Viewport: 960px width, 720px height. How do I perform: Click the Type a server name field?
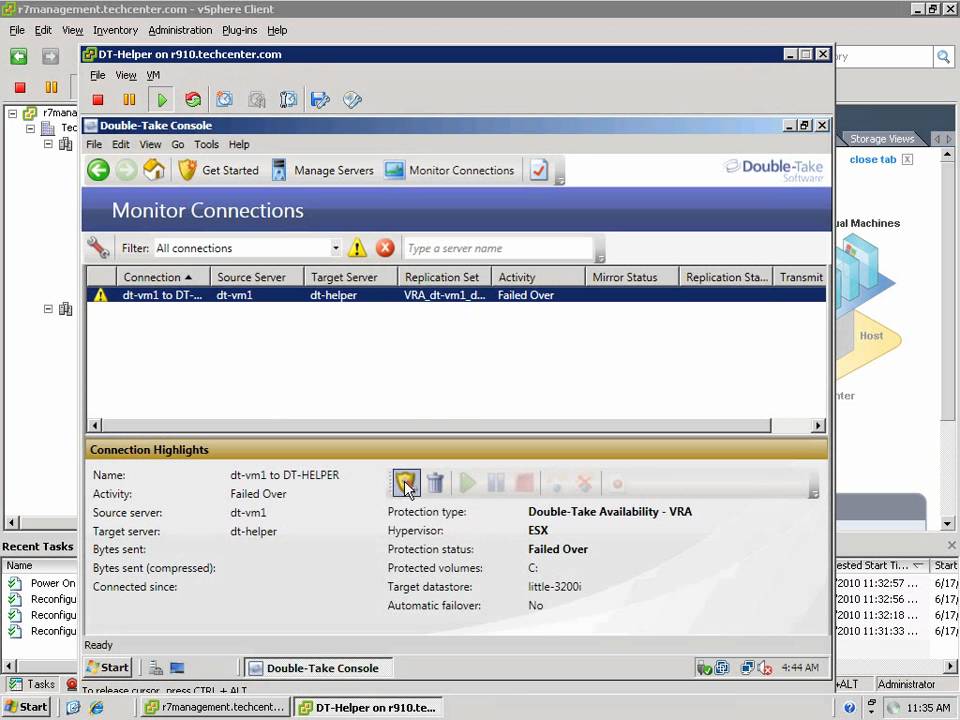point(499,248)
